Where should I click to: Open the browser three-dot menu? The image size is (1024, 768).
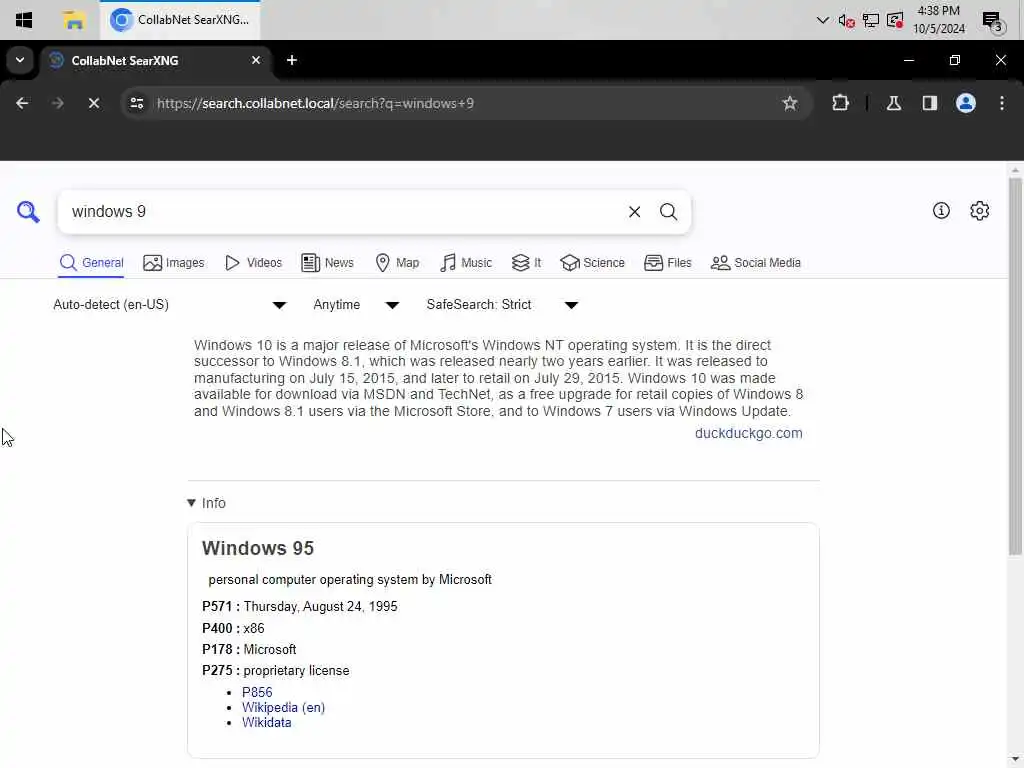pyautogui.click(x=1001, y=103)
